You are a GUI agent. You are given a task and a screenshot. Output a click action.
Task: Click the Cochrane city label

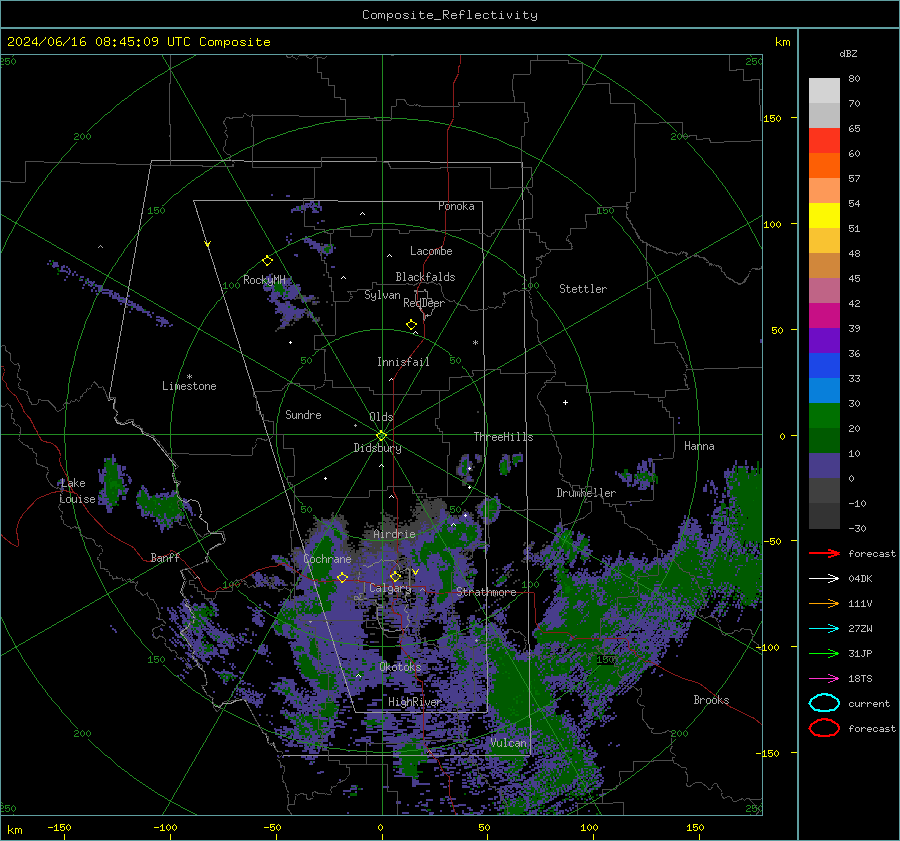click(x=327, y=559)
